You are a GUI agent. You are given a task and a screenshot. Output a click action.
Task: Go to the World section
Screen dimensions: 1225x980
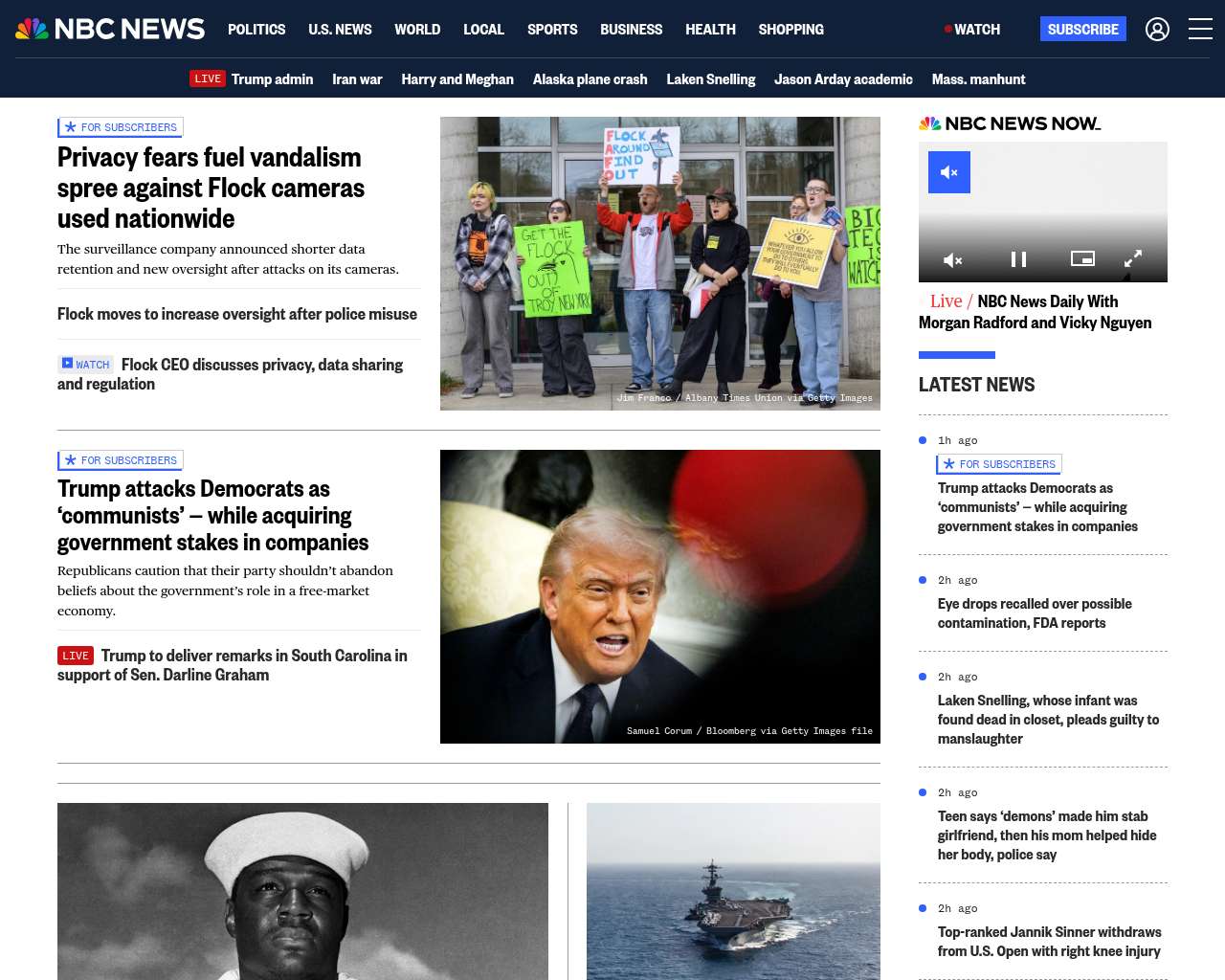click(417, 30)
